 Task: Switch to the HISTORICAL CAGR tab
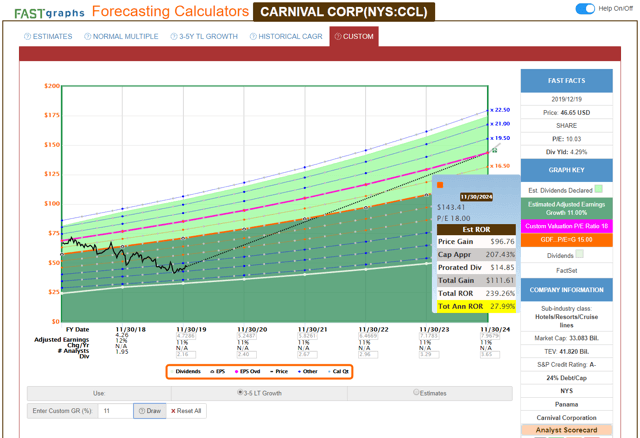pos(286,37)
